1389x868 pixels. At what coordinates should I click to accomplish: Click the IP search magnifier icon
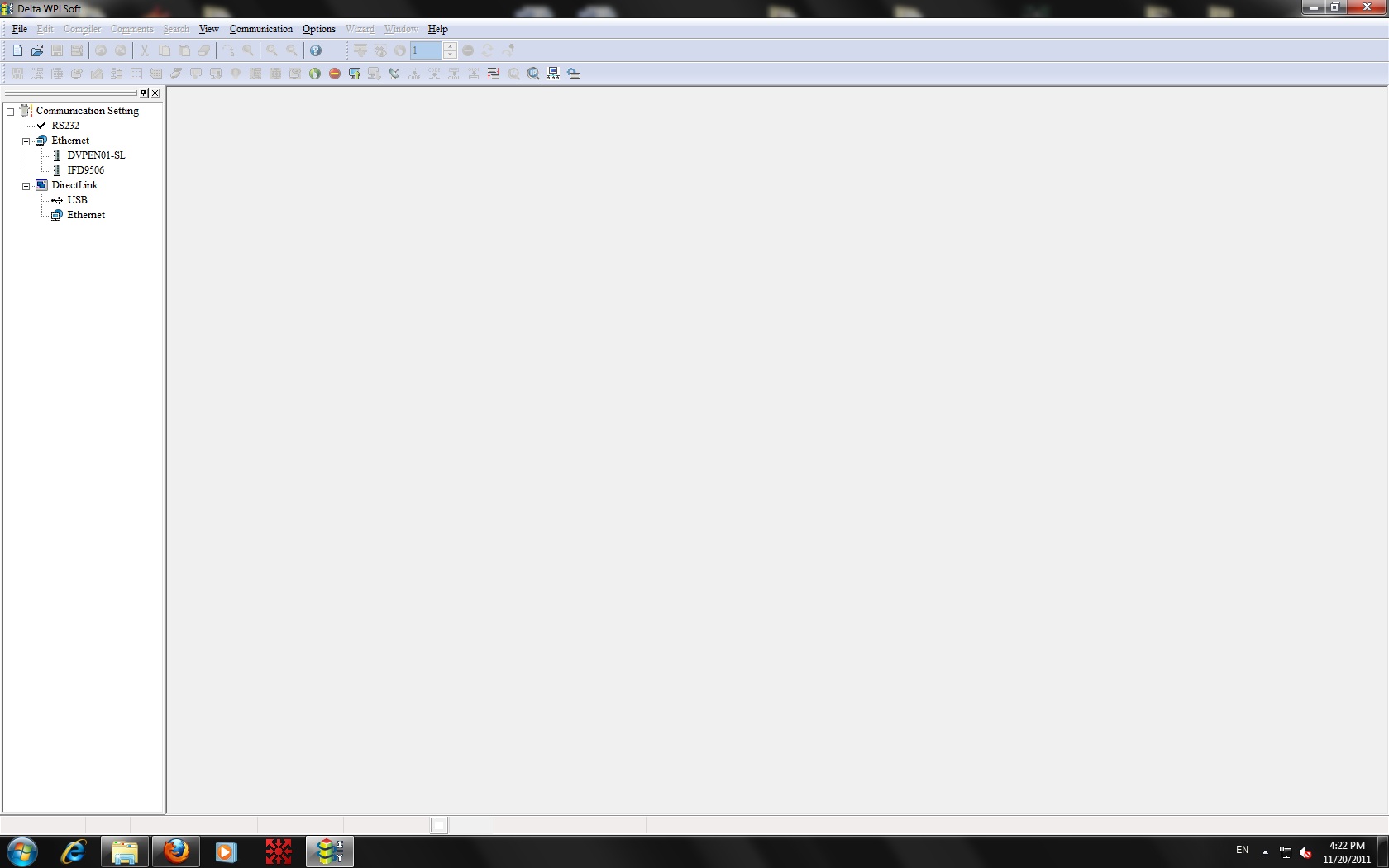coord(533,74)
